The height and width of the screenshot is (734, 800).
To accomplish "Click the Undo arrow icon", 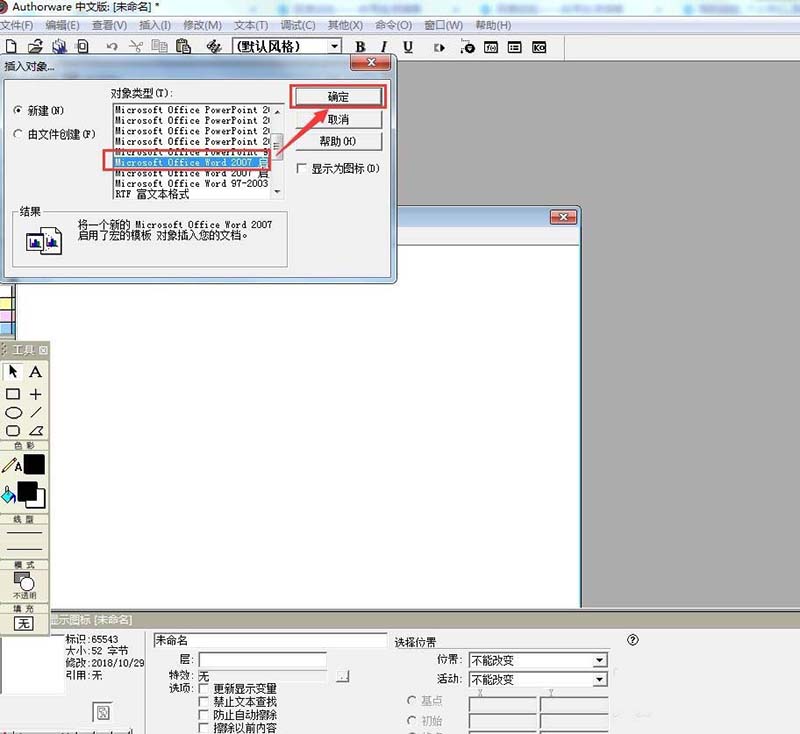I will coord(112,47).
